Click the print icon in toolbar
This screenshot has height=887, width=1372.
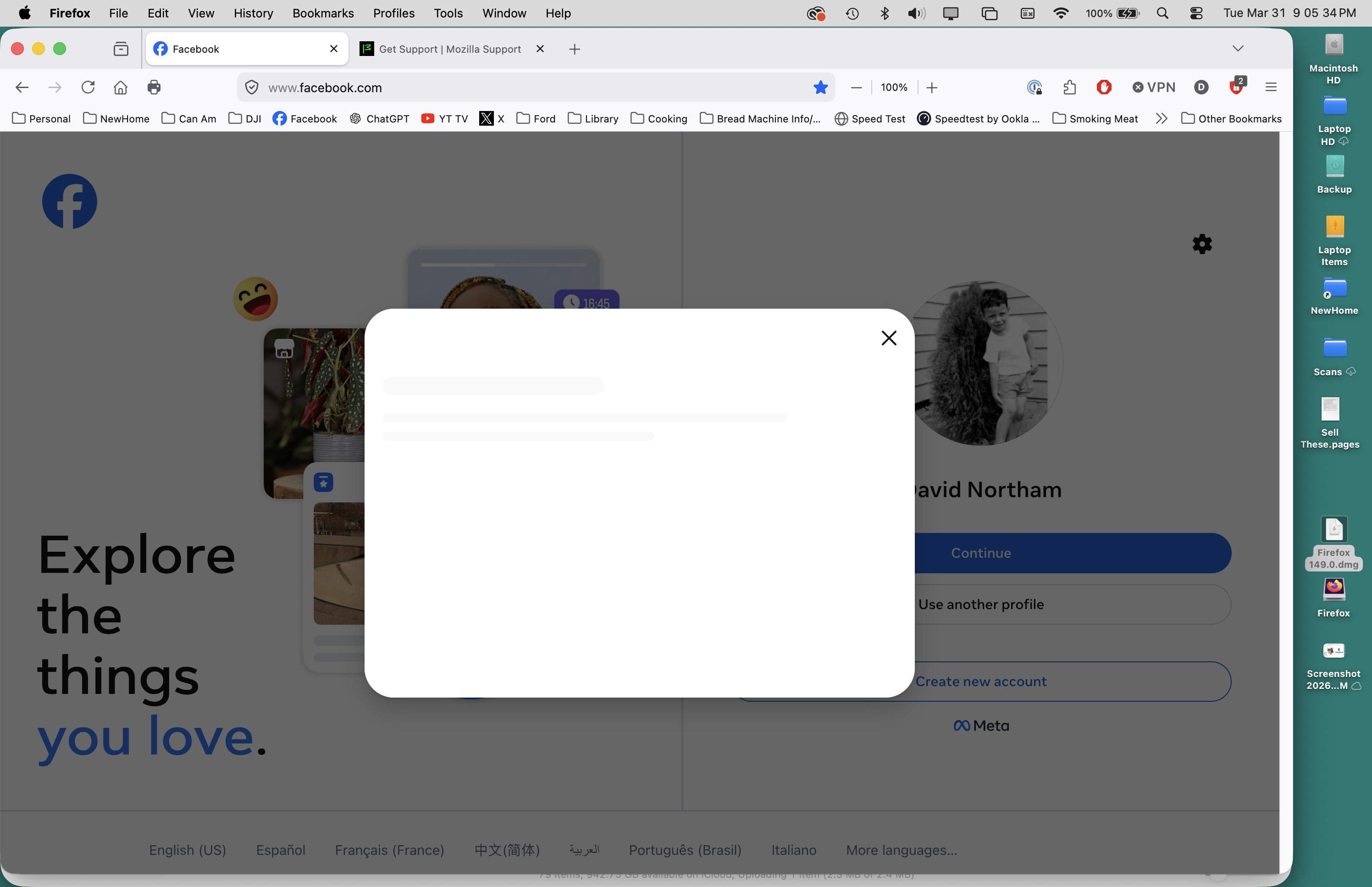point(154,88)
